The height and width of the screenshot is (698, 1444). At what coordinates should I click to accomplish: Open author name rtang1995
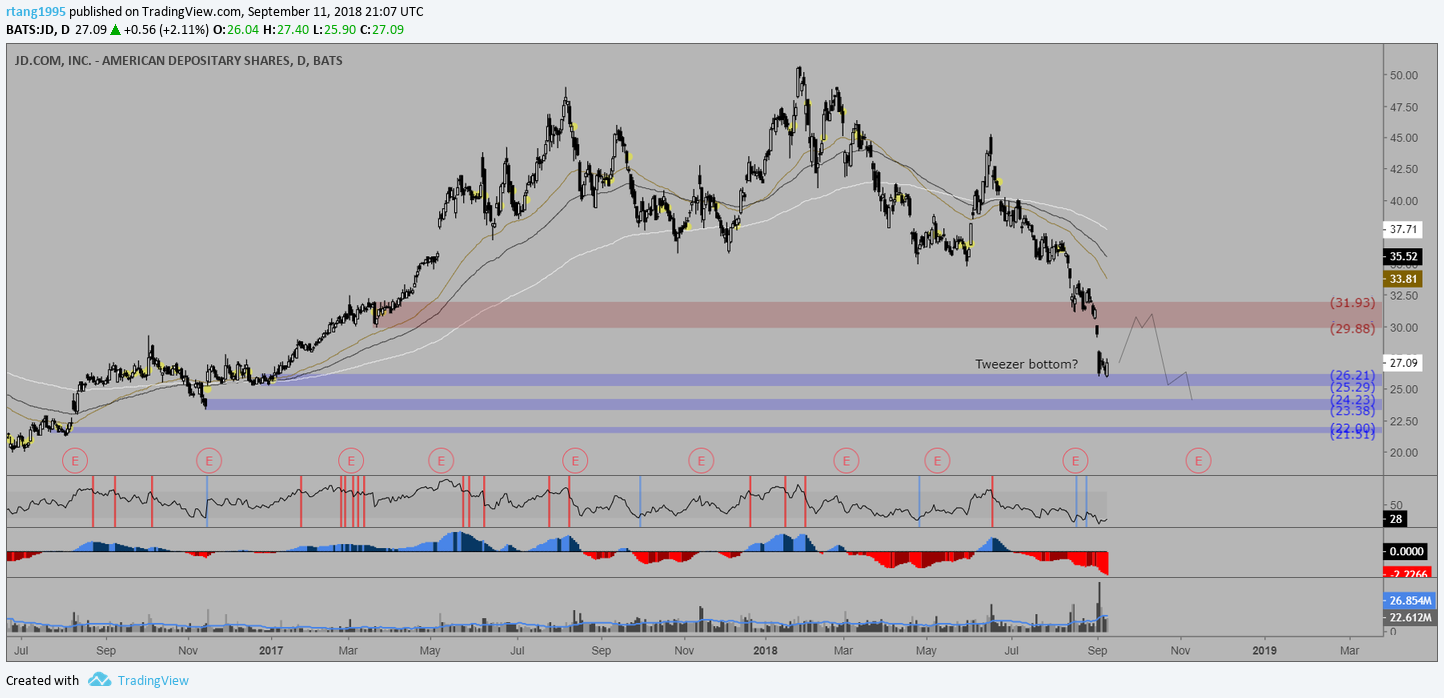(37, 12)
